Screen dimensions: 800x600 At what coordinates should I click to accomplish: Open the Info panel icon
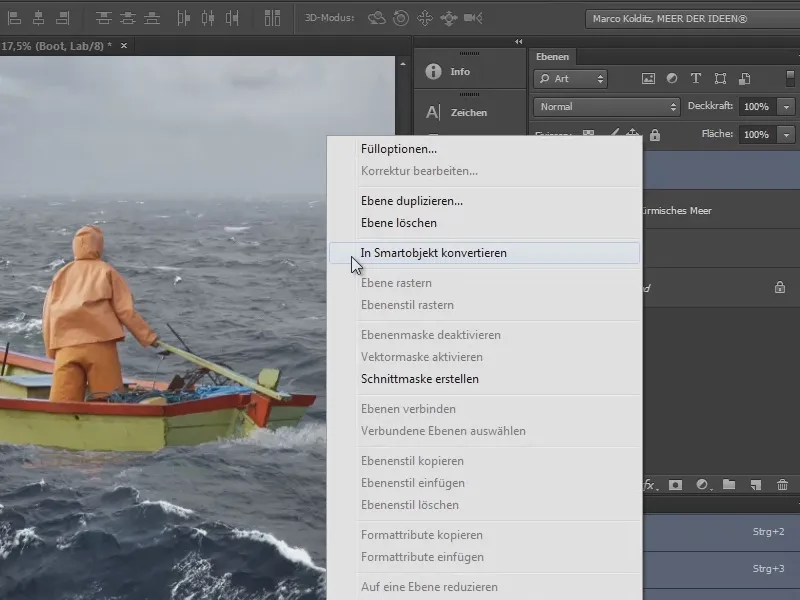[433, 71]
